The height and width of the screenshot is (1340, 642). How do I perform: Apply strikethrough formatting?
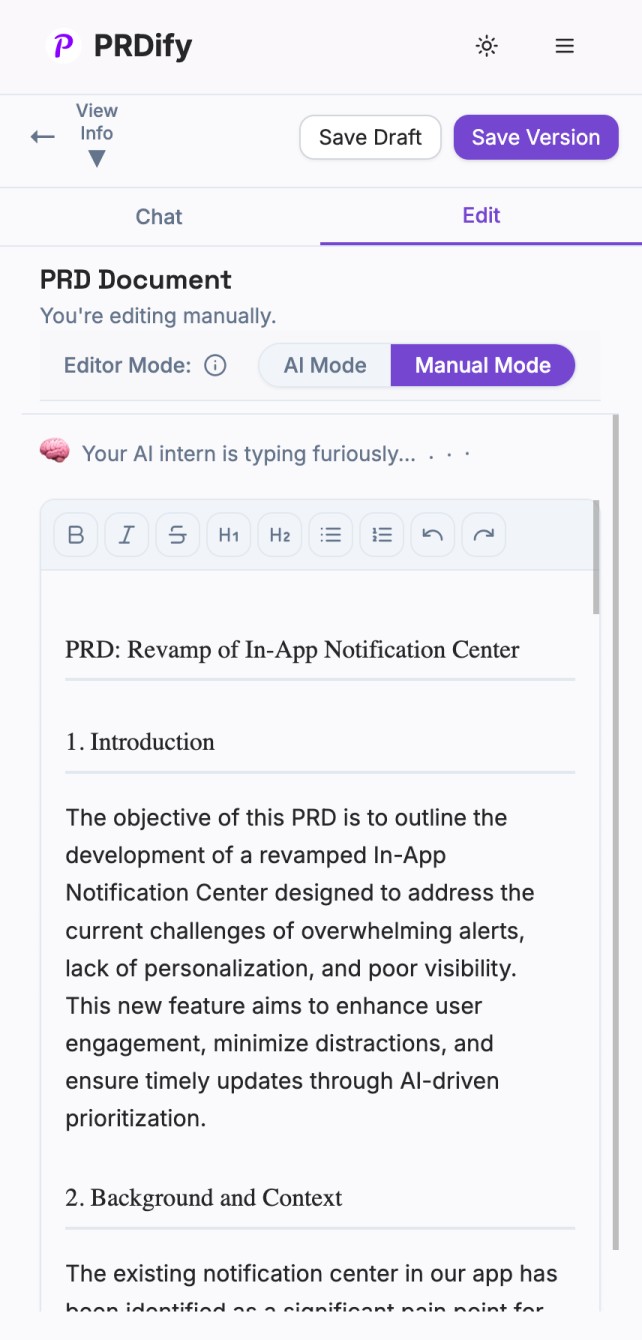[x=177, y=534]
